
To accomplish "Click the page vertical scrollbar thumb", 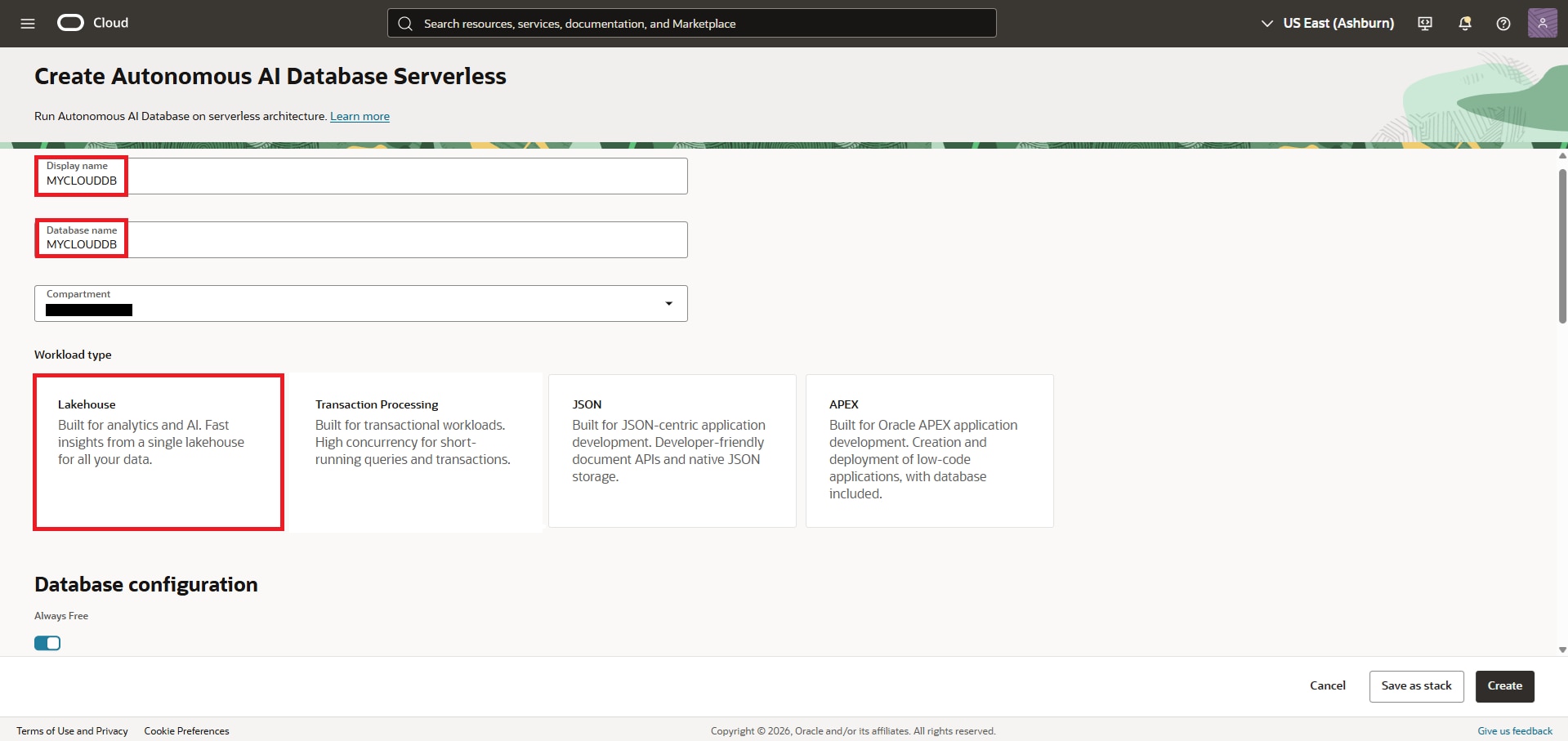I will tap(1562, 246).
